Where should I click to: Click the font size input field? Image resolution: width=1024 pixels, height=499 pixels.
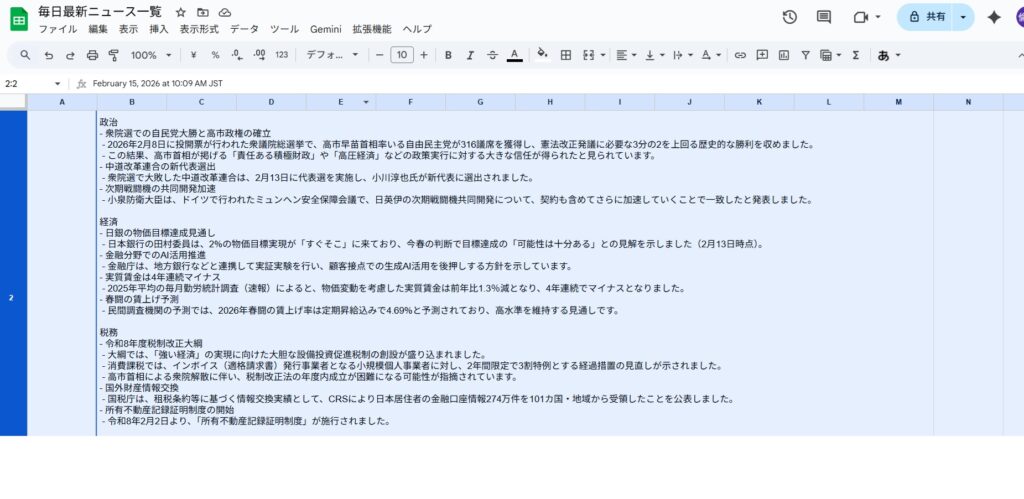point(401,55)
